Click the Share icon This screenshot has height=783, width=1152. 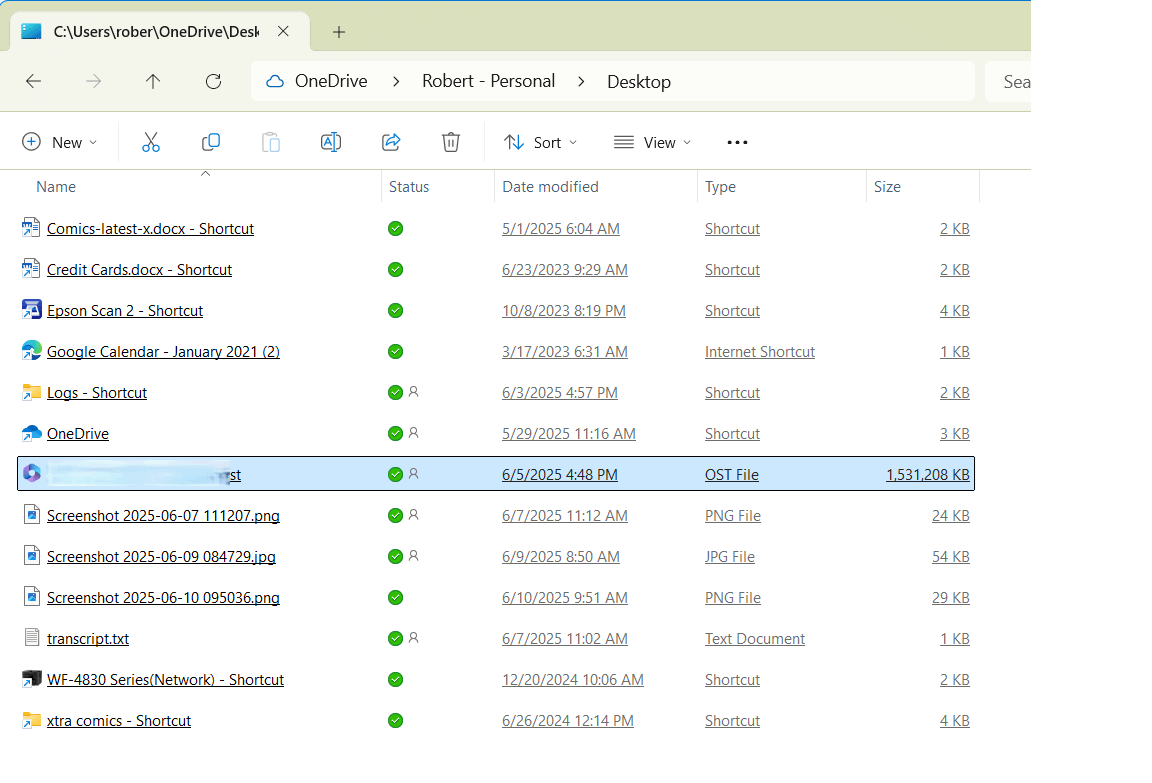391,142
